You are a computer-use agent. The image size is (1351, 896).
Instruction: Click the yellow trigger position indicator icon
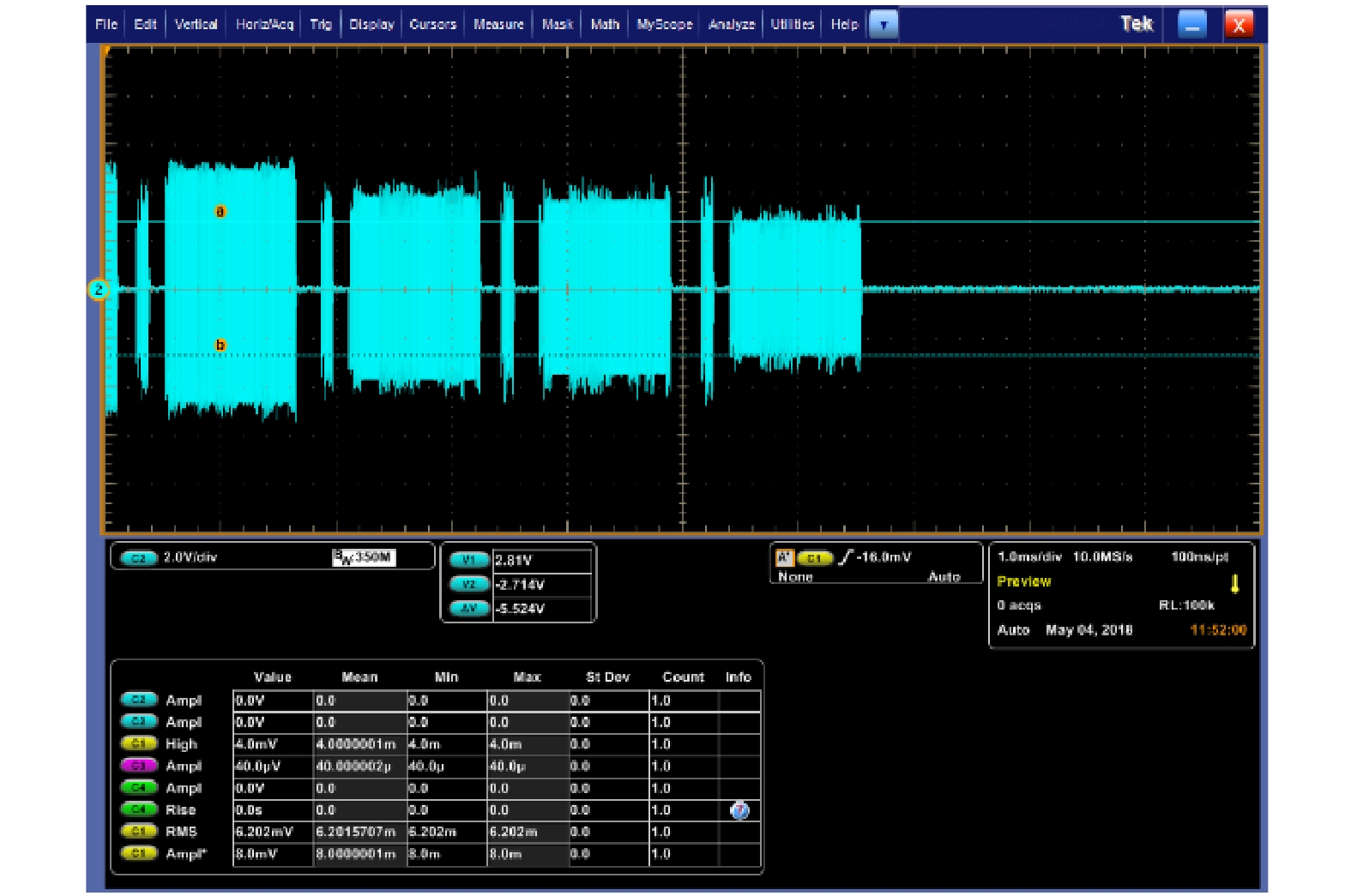click(x=1234, y=584)
